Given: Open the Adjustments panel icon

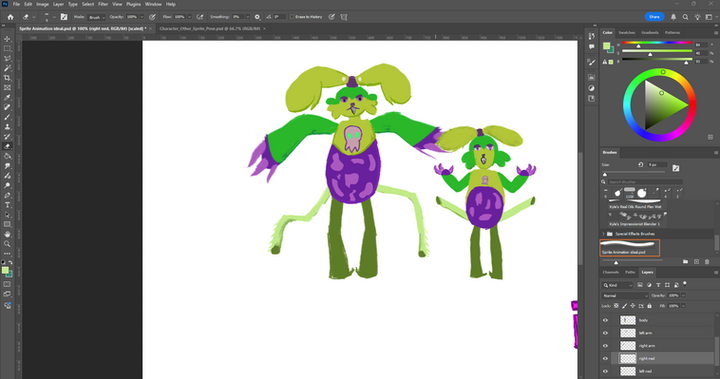Looking at the screenshot, I should [x=591, y=88].
